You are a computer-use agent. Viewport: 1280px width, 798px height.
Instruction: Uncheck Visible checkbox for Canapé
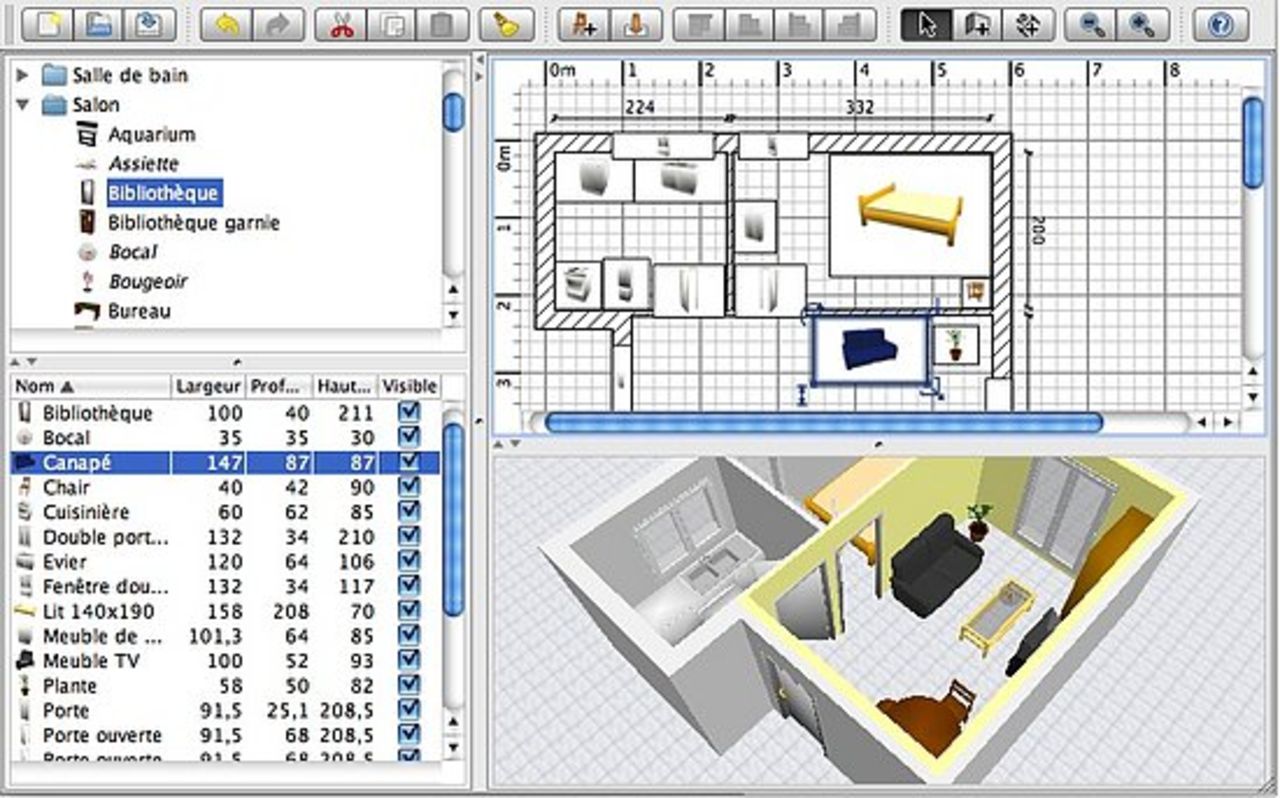point(409,462)
